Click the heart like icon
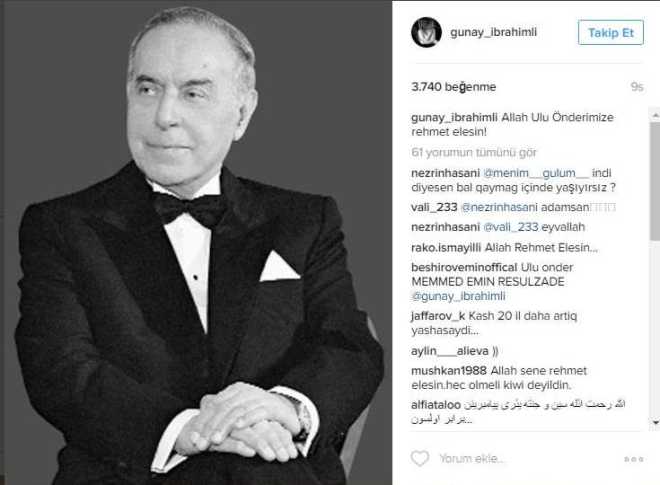This screenshot has height=485, width=660. [x=420, y=458]
